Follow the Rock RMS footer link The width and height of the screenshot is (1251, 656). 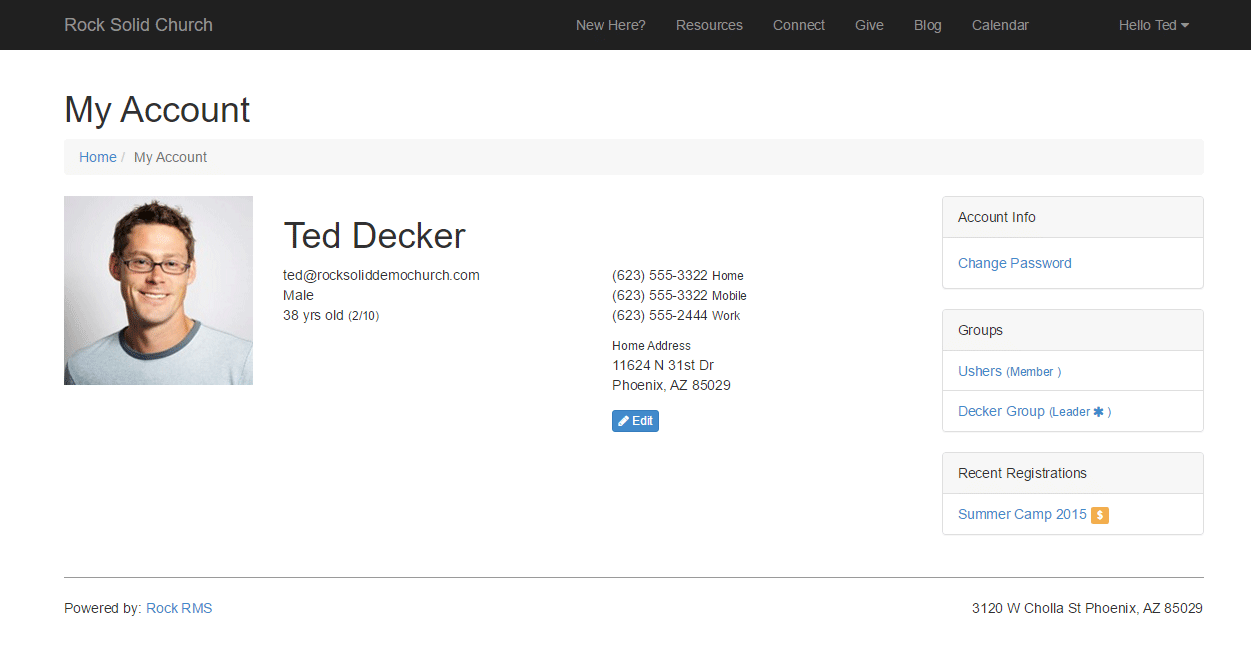coord(179,608)
